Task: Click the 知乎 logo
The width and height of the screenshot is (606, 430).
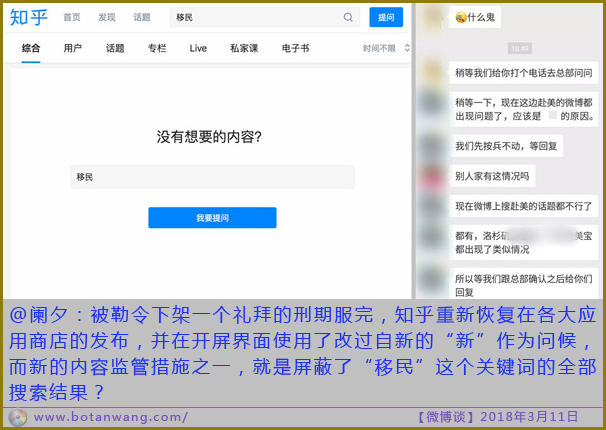Action: tap(29, 18)
